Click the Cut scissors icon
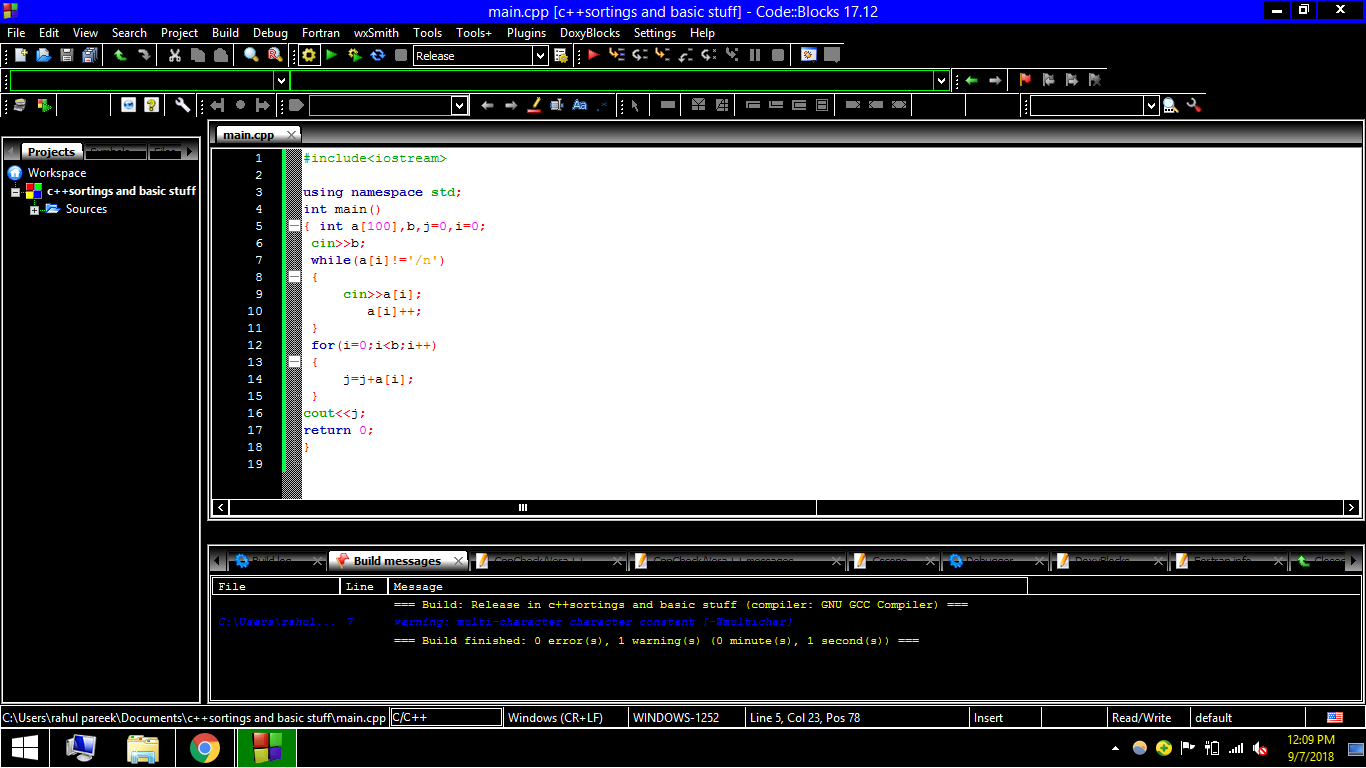1366x768 pixels. tap(175, 55)
